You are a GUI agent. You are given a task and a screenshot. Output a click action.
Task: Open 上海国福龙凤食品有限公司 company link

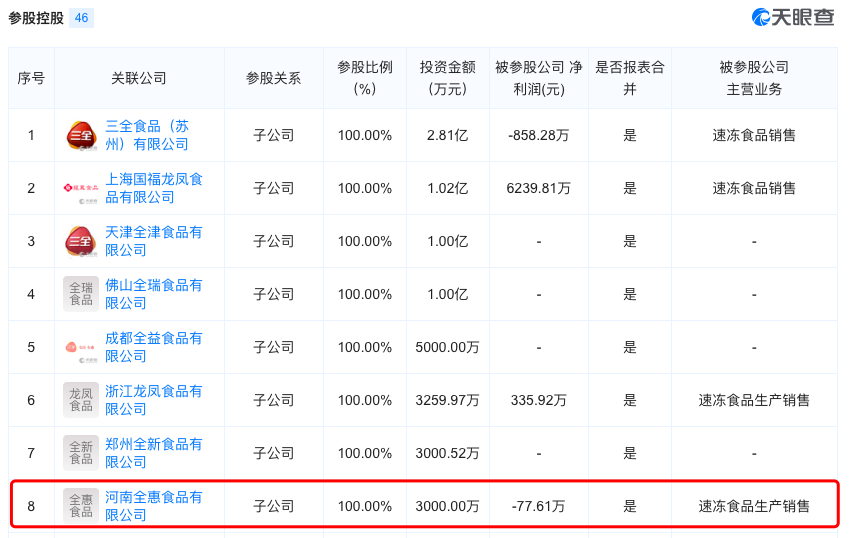tap(154, 188)
